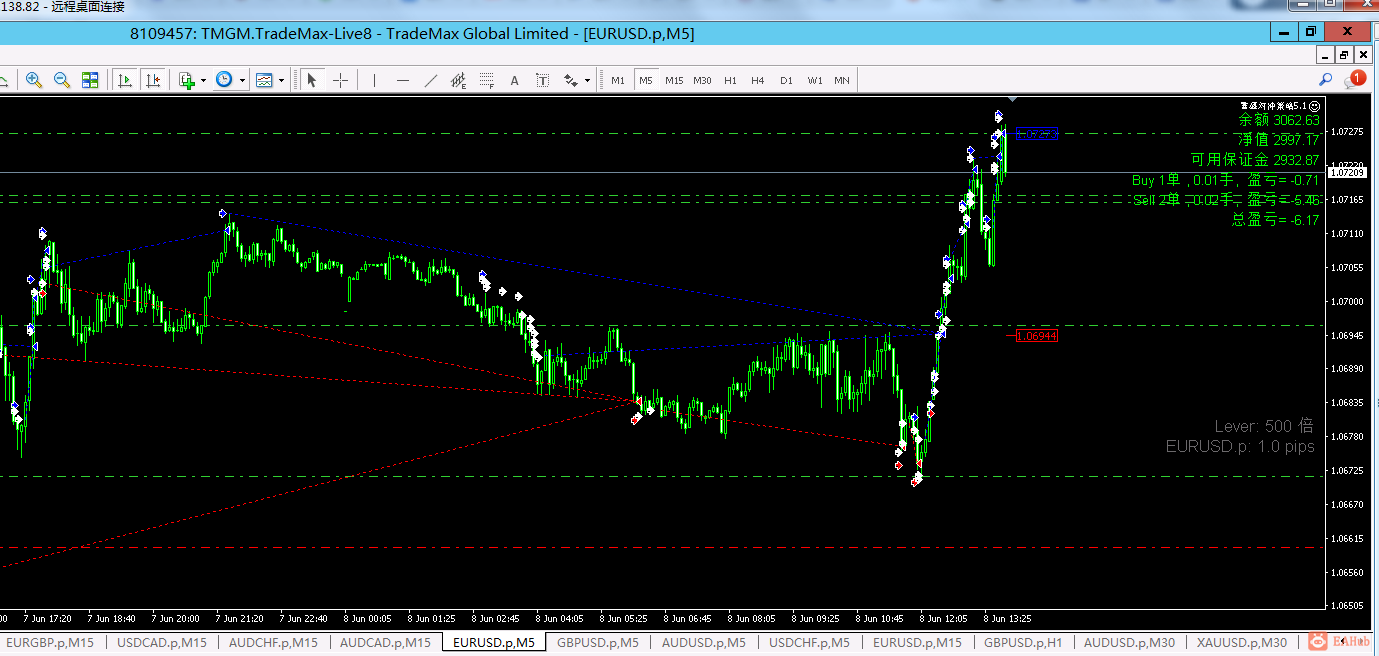Expand the Arrows dropdown arrow
1379x656 pixels.
pyautogui.click(x=587, y=80)
